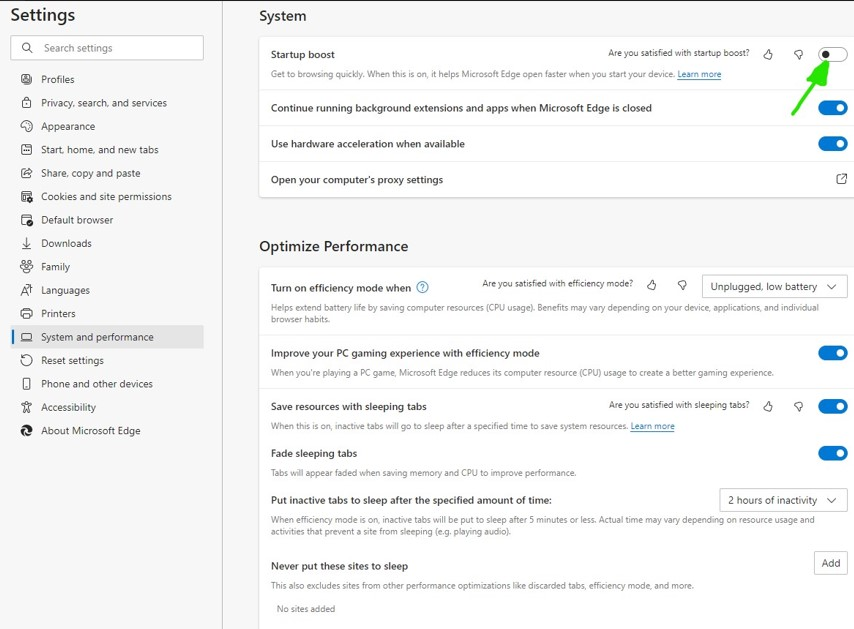
Task: Click thumbs down for startup boost
Action: tap(798, 54)
